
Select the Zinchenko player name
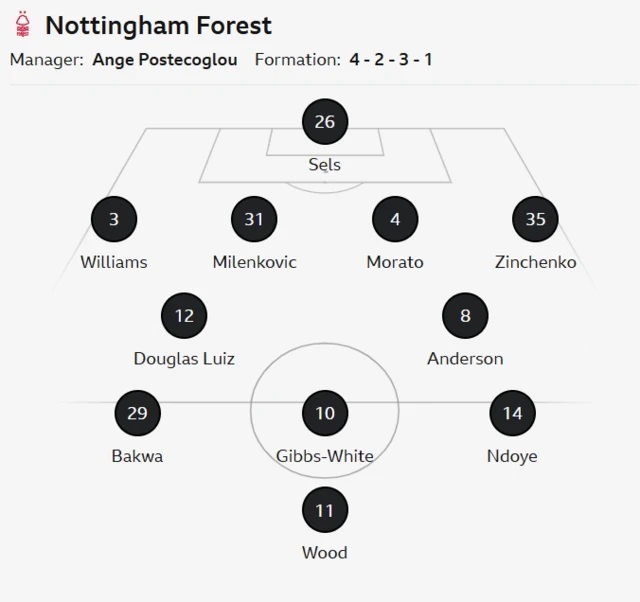(x=535, y=262)
